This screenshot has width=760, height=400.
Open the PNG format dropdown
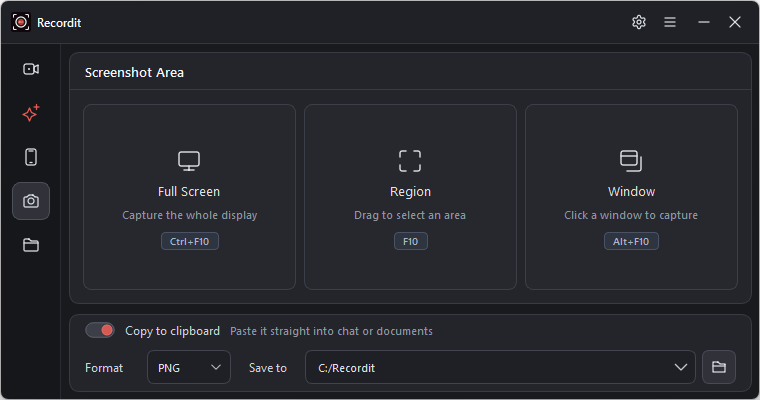click(189, 367)
